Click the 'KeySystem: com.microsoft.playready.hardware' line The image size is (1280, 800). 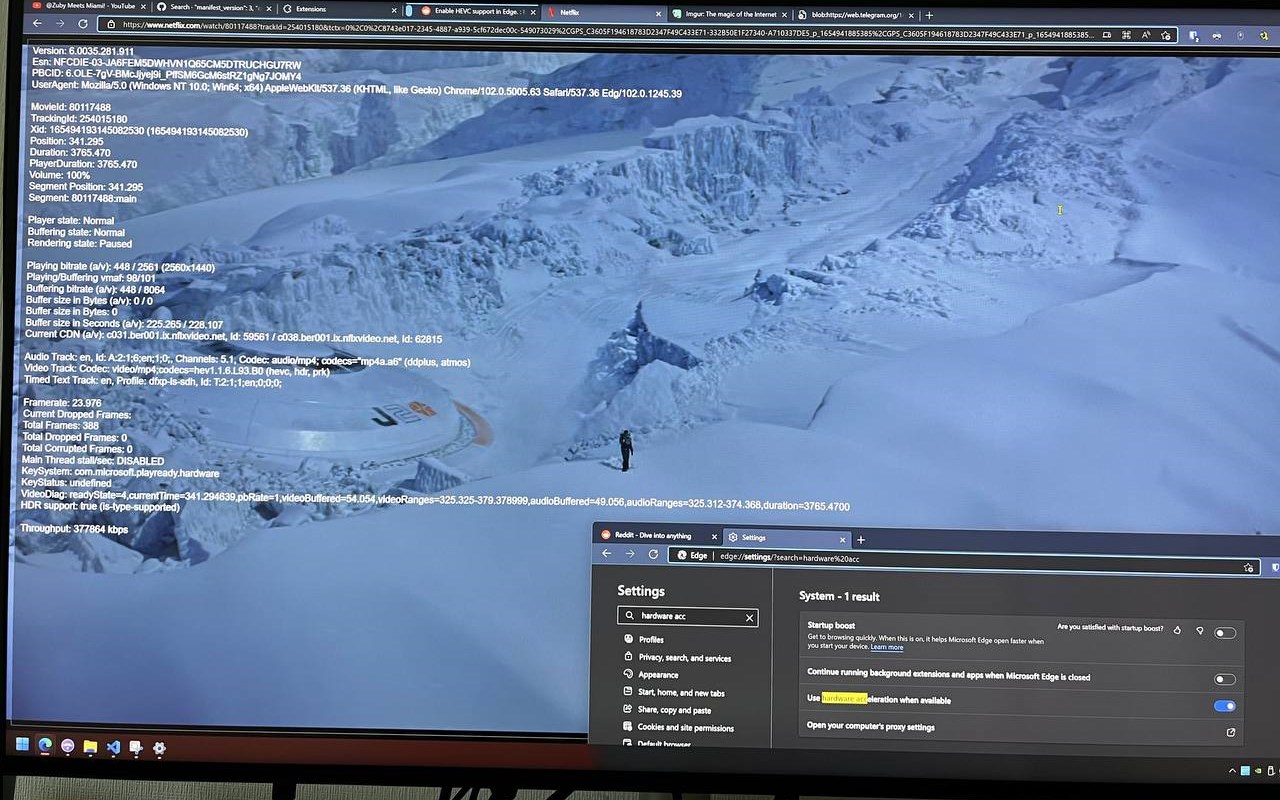tap(120, 473)
